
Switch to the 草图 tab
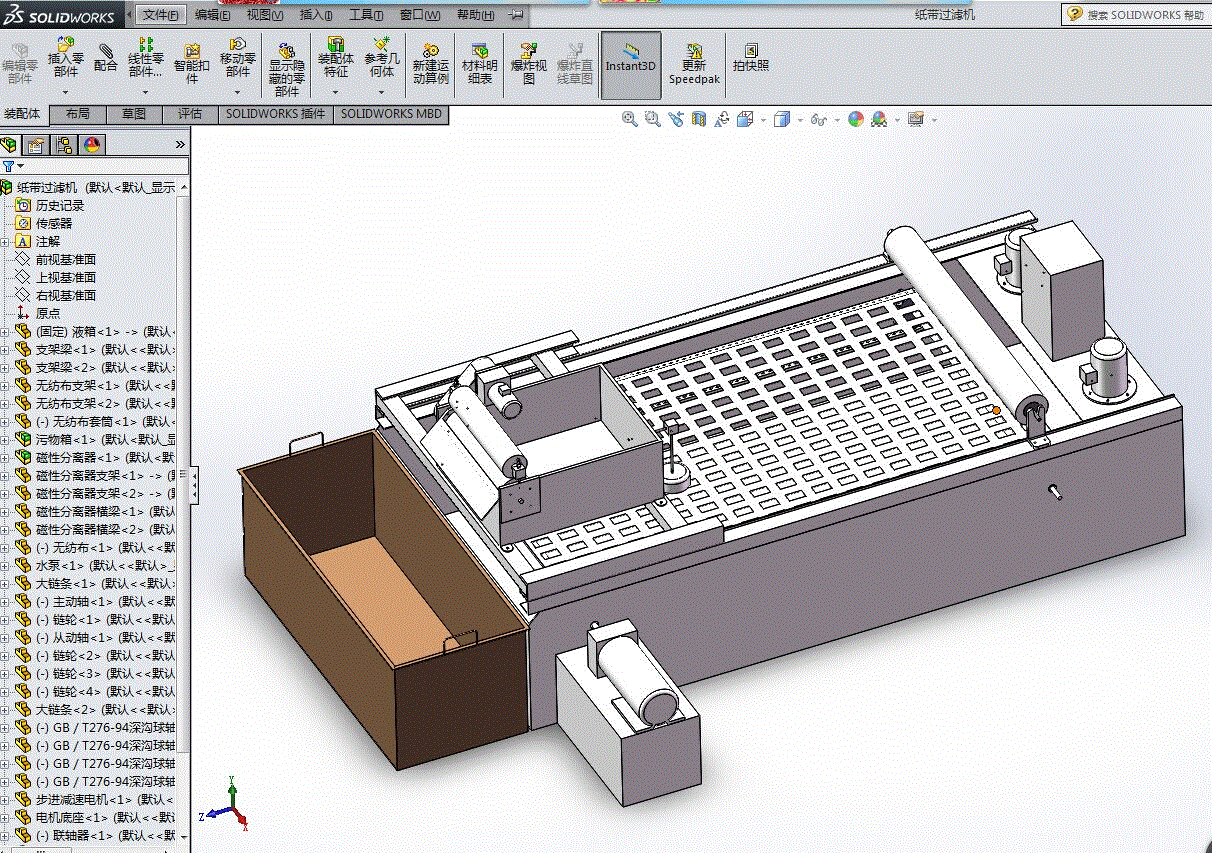[133, 114]
